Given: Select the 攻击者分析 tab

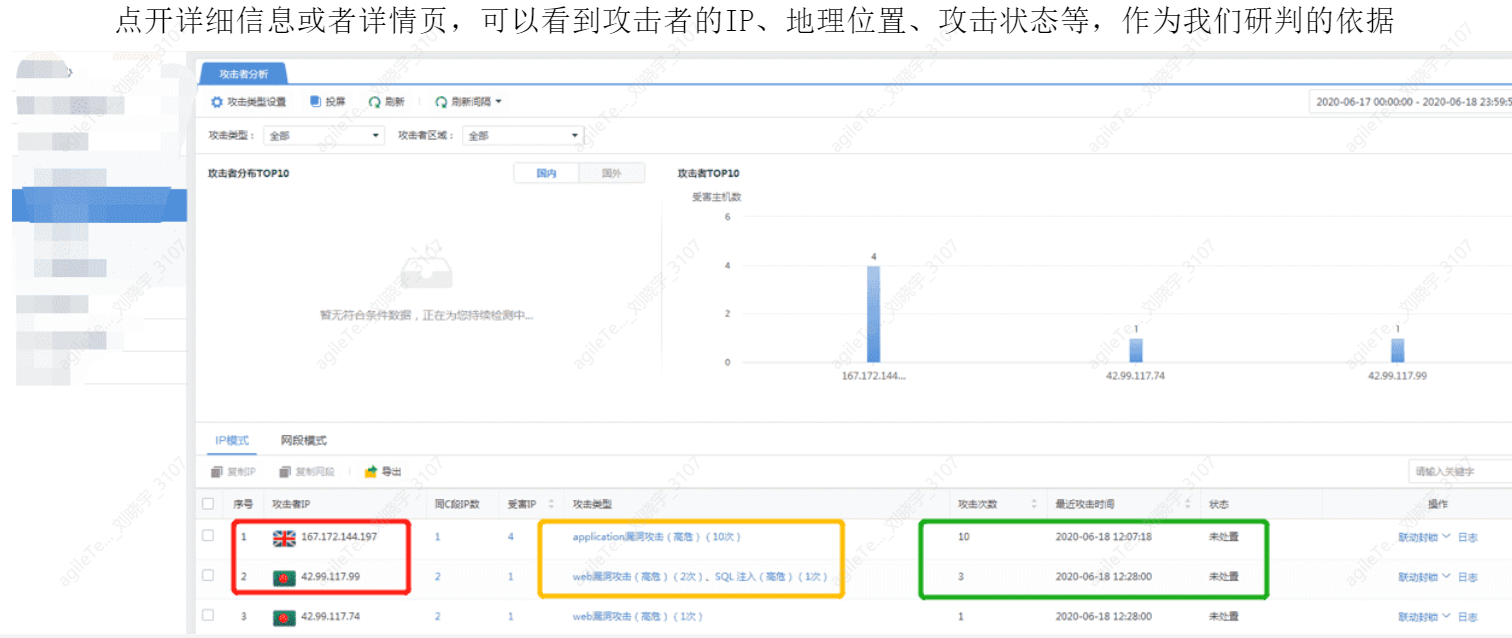Looking at the screenshot, I should (244, 74).
